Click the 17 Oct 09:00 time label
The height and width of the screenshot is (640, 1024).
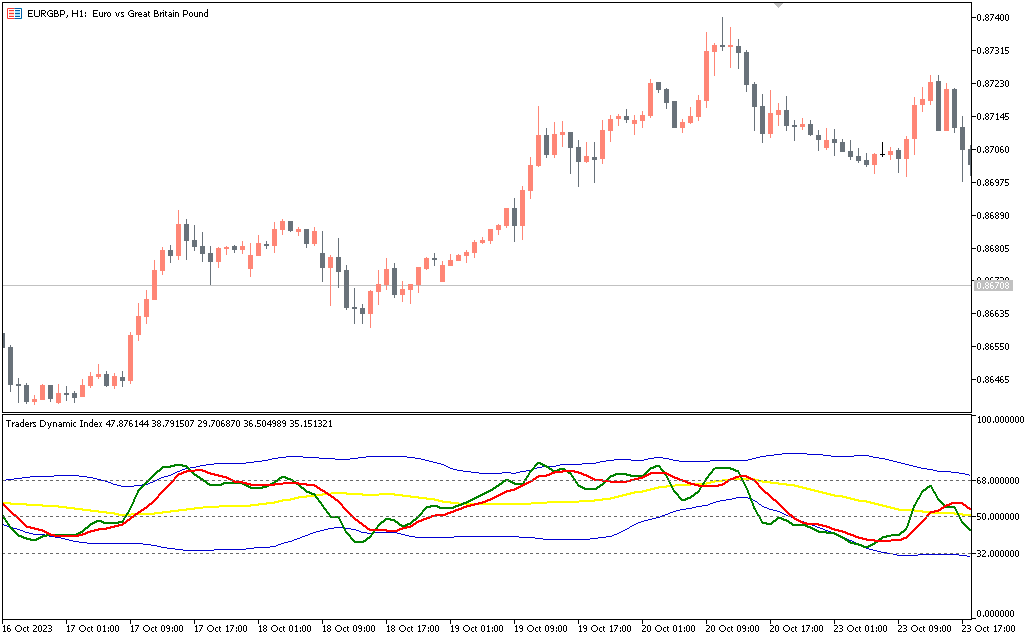pyautogui.click(x=157, y=629)
